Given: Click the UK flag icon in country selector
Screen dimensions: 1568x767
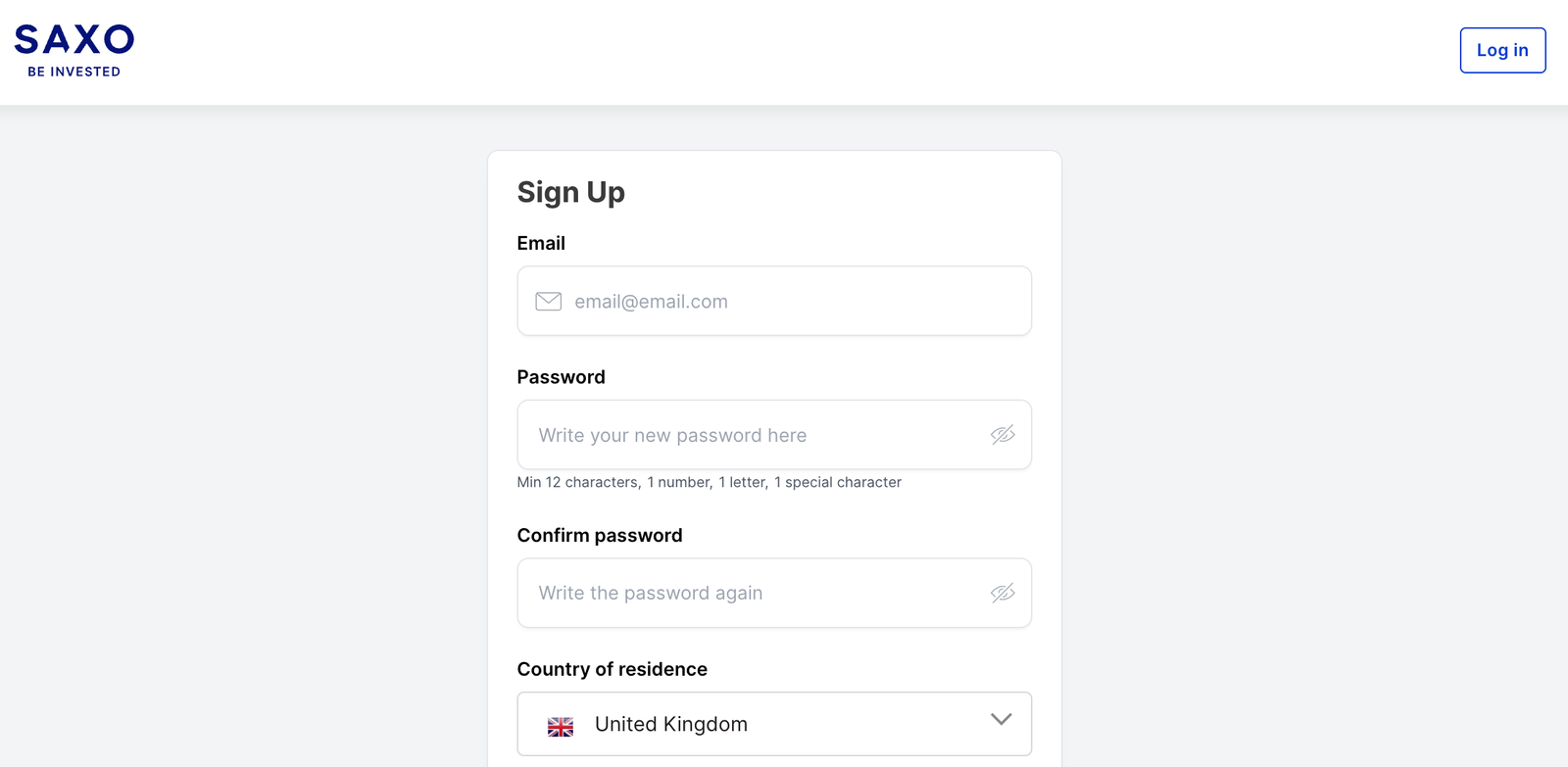Looking at the screenshot, I should (x=560, y=726).
